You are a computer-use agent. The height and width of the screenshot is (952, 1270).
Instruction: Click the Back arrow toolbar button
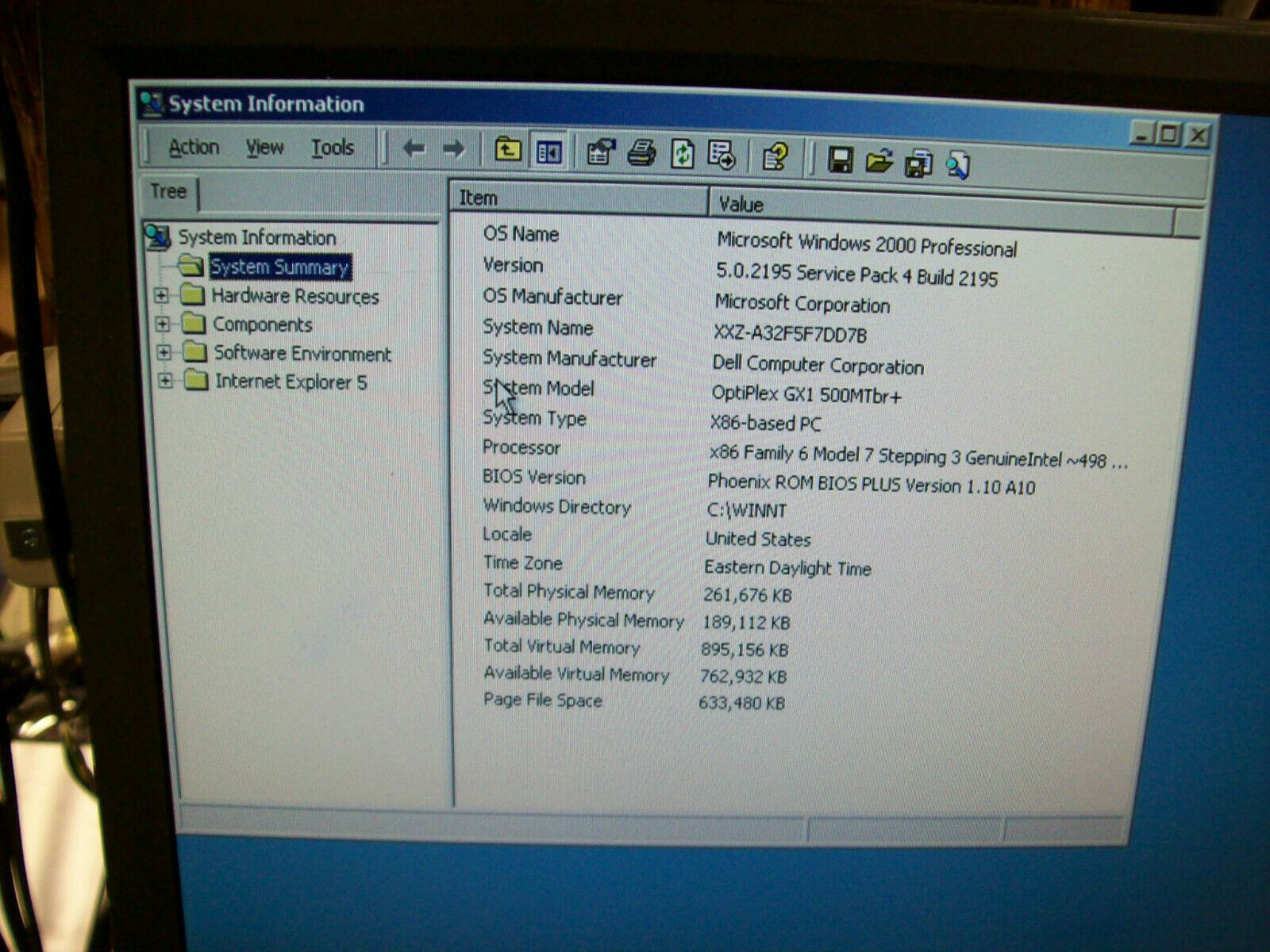[x=414, y=148]
